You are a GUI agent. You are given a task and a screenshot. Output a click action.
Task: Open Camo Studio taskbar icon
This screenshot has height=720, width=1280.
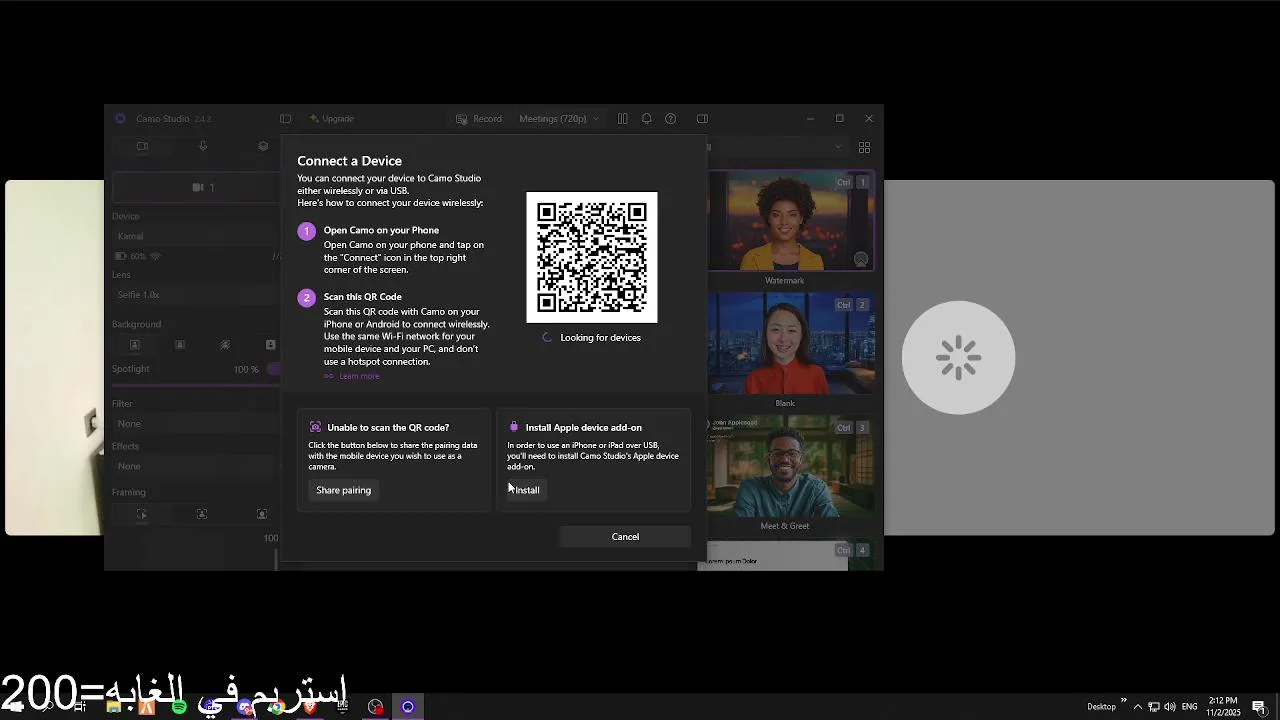[408, 707]
